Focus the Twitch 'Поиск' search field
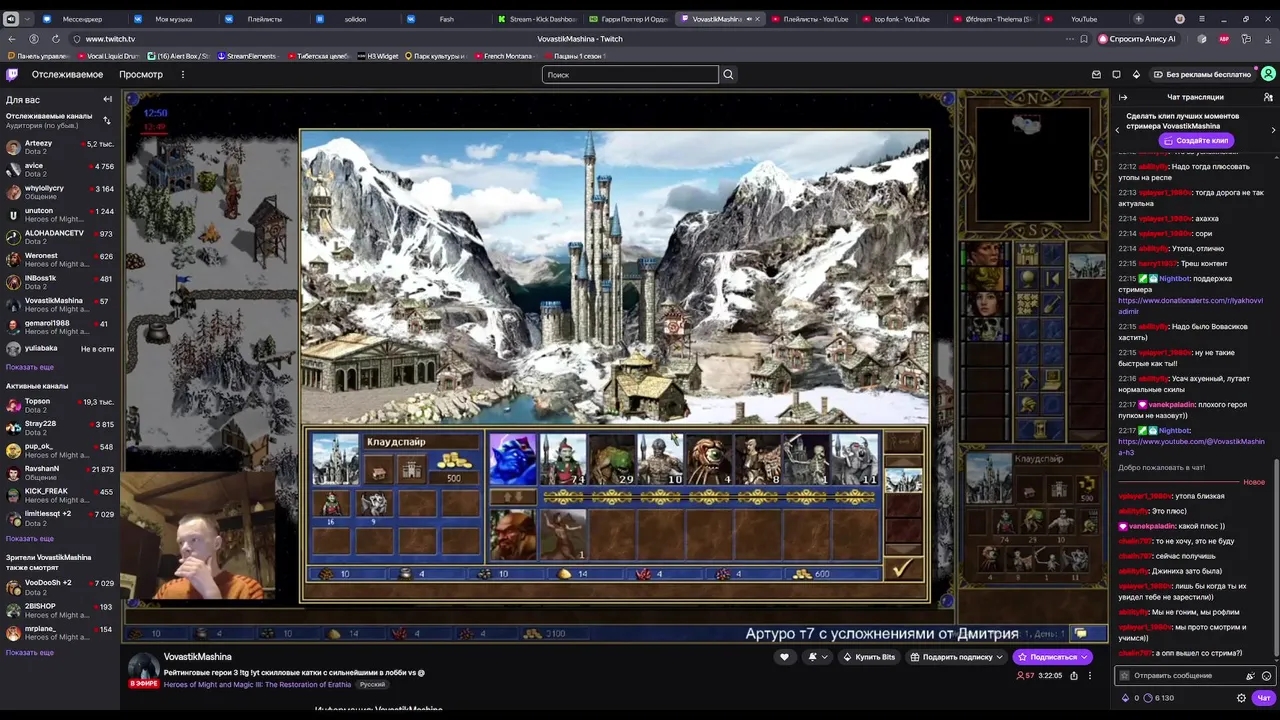1280x720 pixels. [630, 74]
